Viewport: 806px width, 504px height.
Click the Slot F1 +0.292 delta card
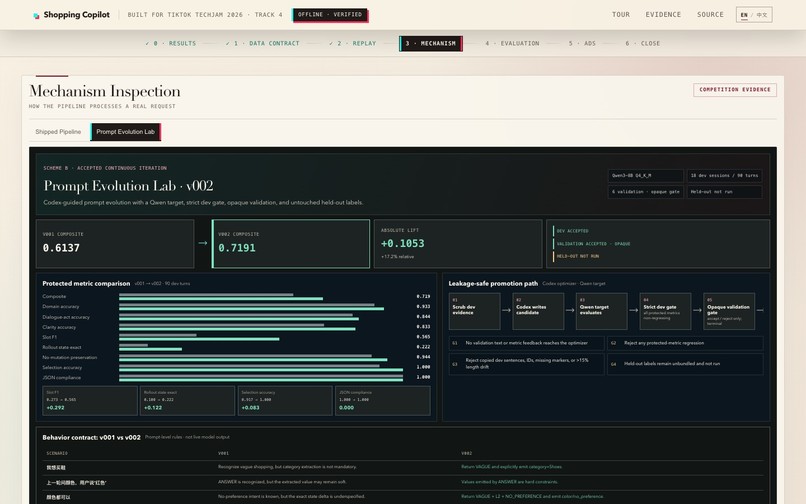[89, 401]
